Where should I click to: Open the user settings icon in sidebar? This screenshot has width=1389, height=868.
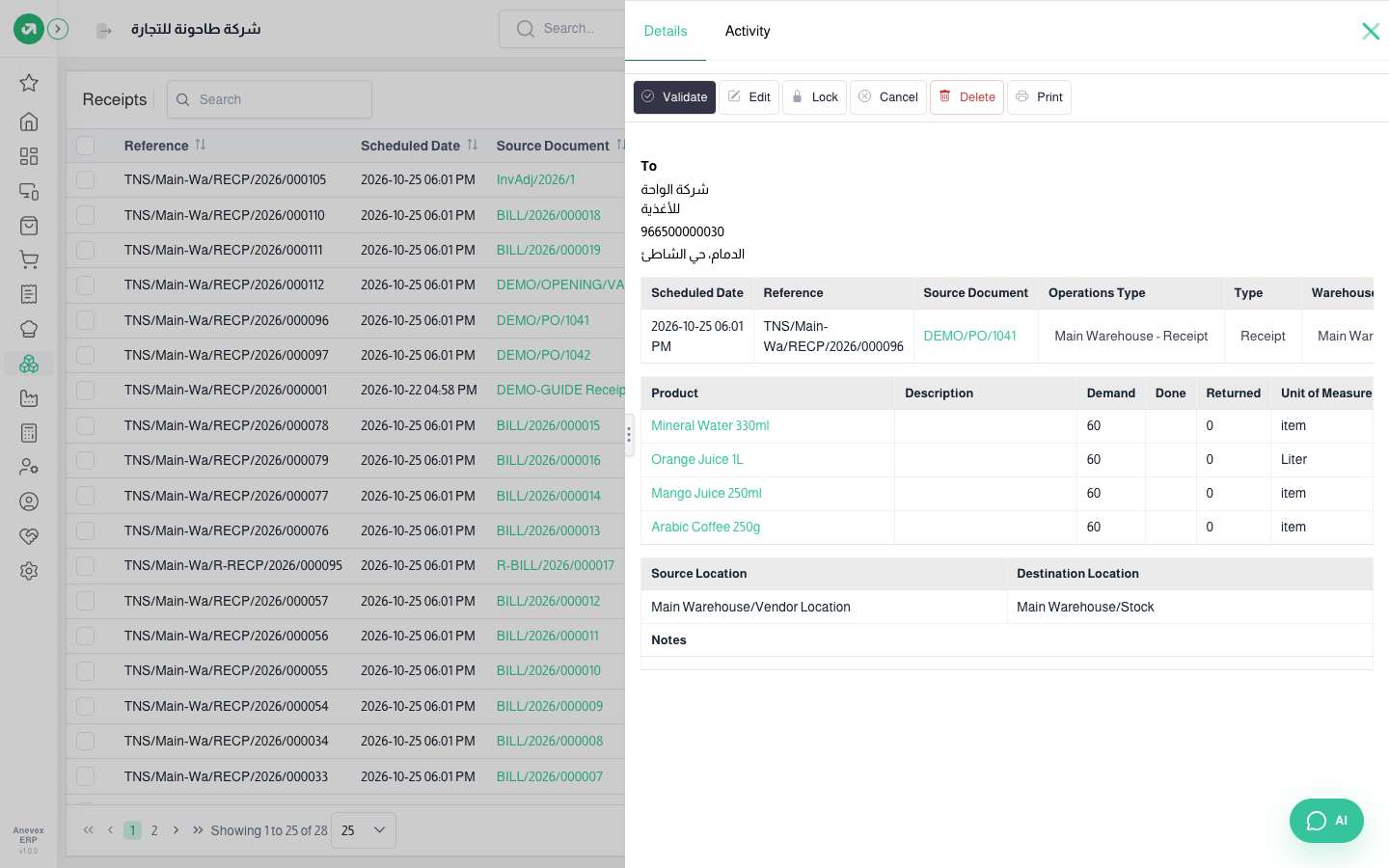click(x=29, y=468)
